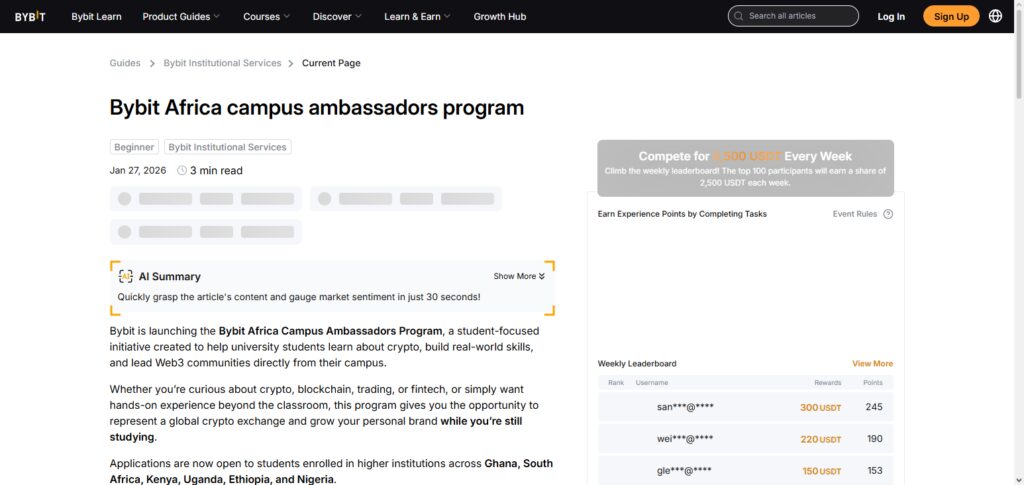Click the Username column header
Image resolution: width=1024 pixels, height=485 pixels.
[x=652, y=383]
